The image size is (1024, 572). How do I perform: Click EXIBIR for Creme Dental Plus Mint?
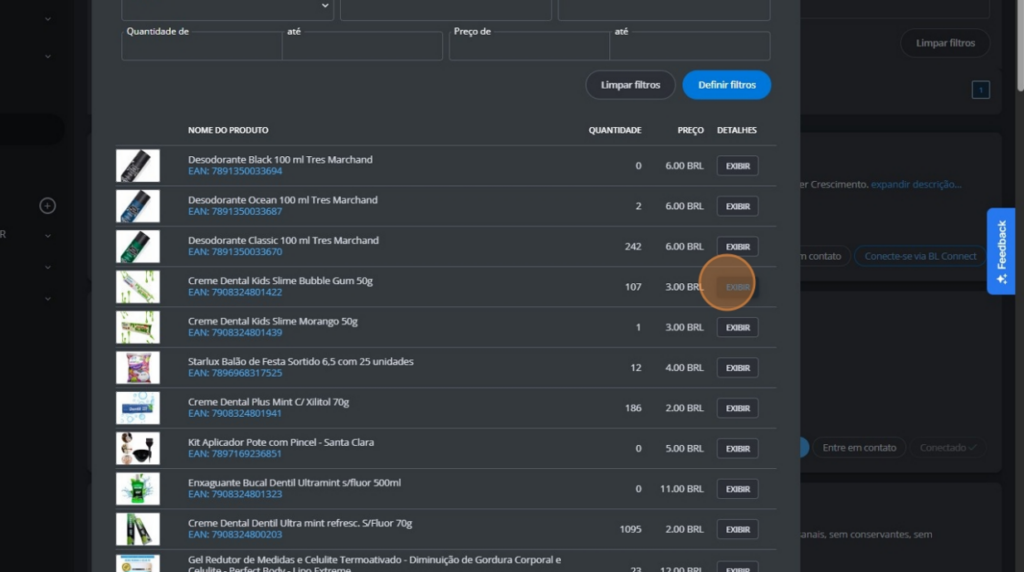click(x=737, y=408)
